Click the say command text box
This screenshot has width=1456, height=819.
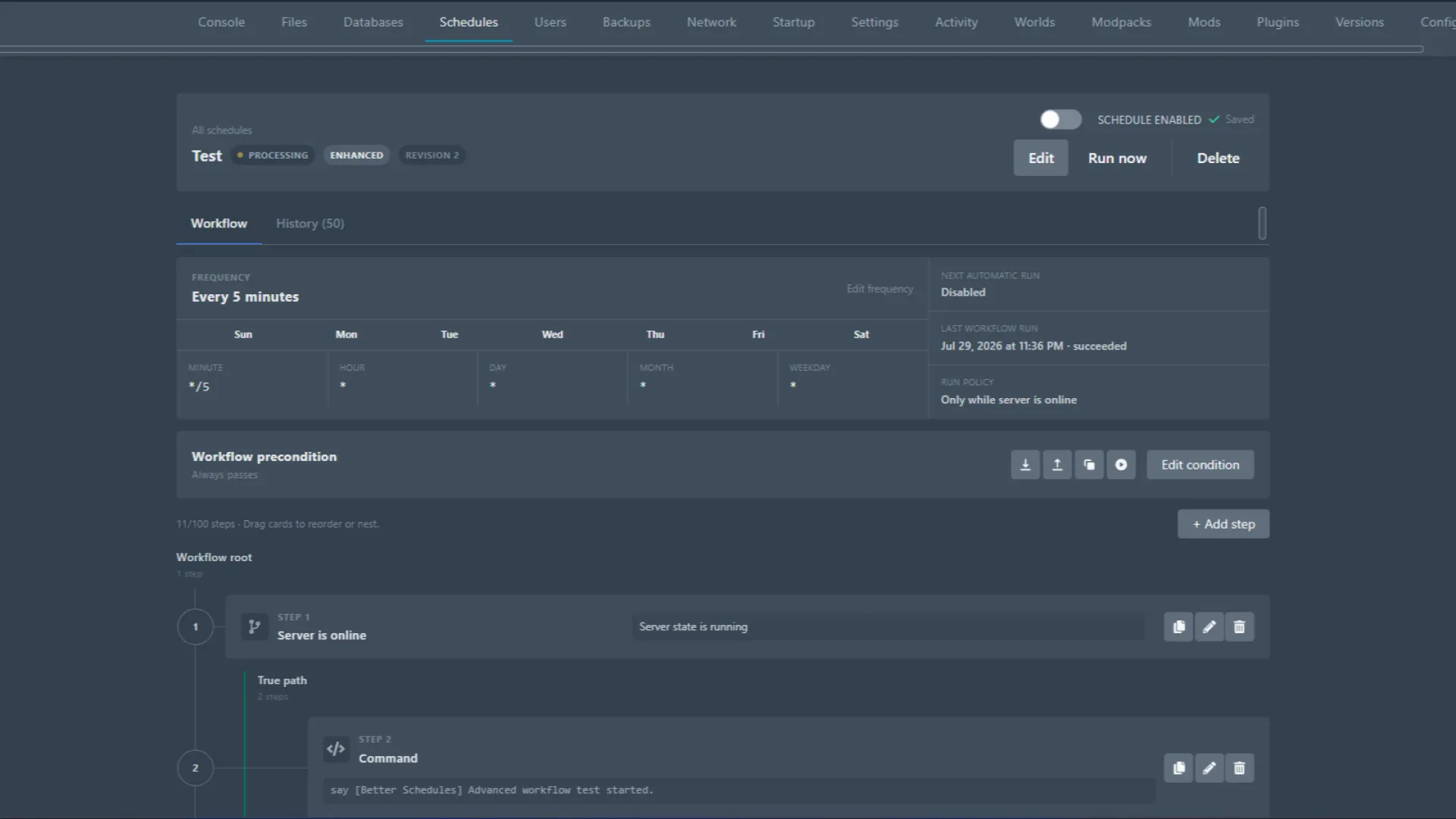pos(739,790)
